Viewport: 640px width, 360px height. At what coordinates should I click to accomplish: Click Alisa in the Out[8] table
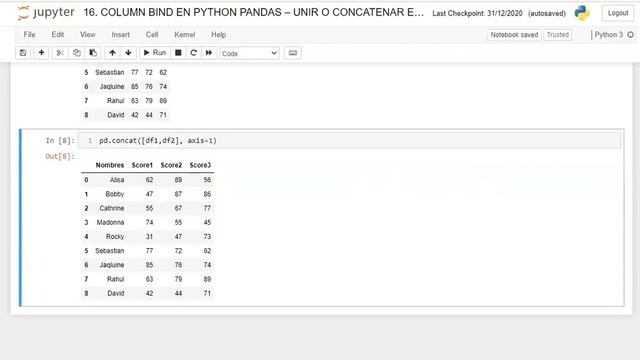(x=117, y=180)
